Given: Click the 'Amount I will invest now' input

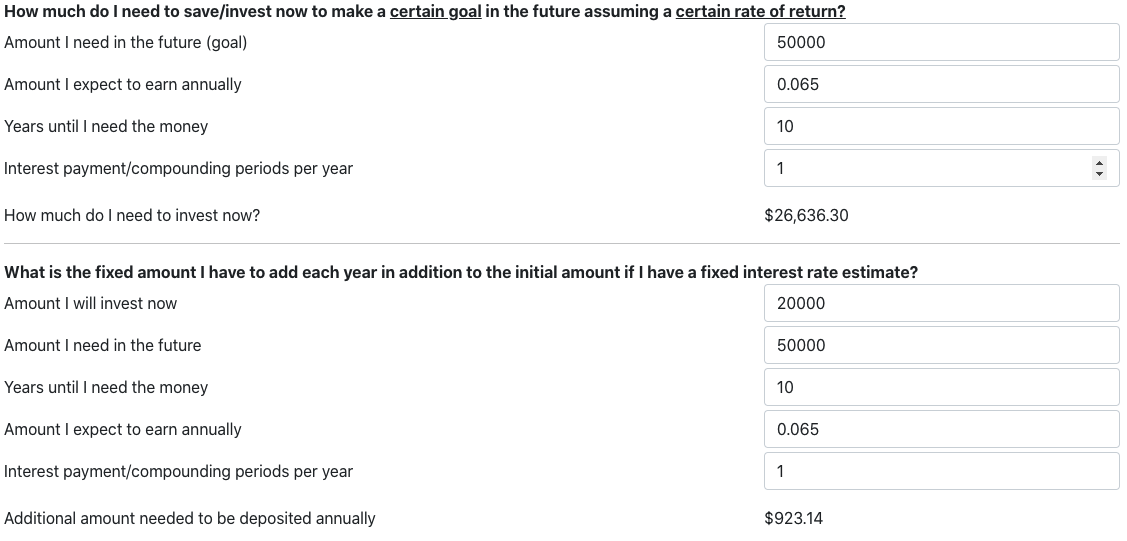Looking at the screenshot, I should coord(942,303).
